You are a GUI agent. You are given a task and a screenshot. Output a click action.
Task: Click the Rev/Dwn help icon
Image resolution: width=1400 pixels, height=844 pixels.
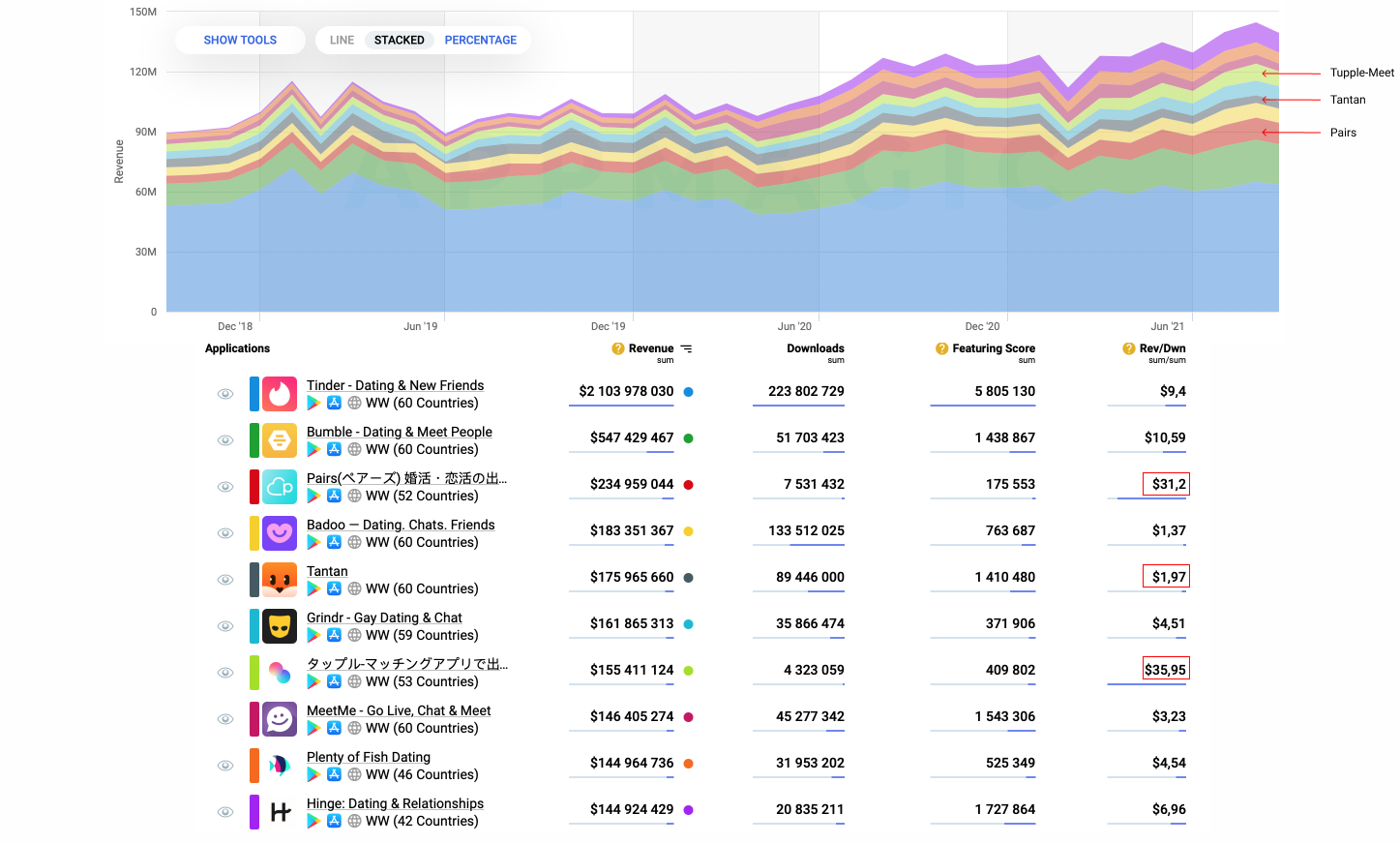[x=1128, y=348]
